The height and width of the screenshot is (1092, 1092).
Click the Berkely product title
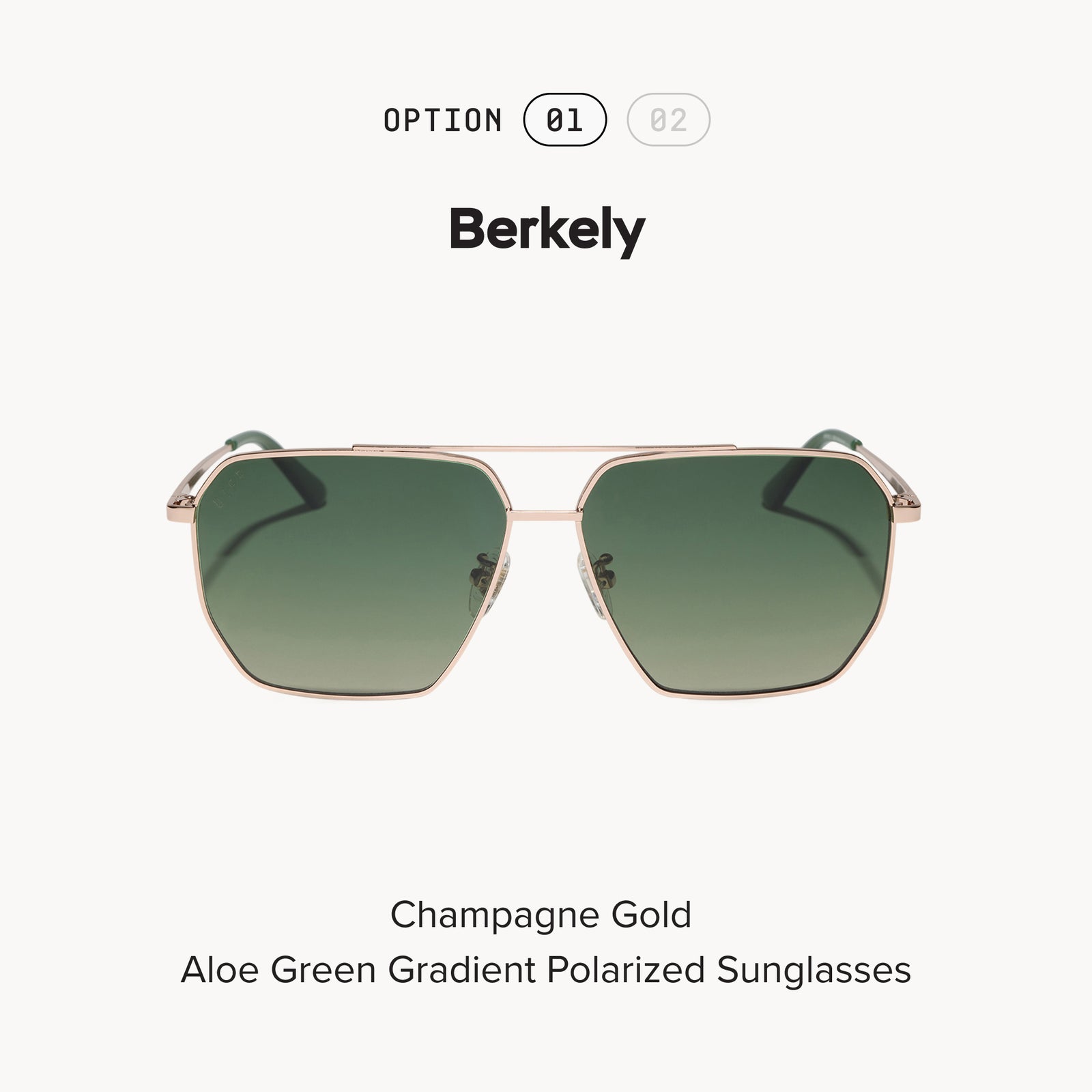pos(547,230)
